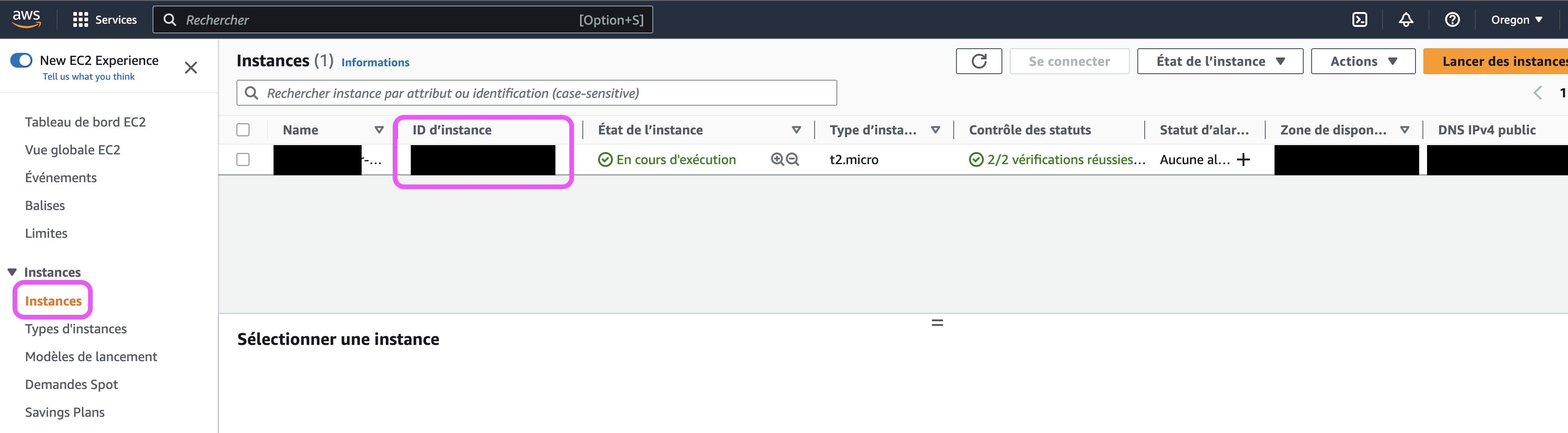
Task: Toggle the New EC2 Experience switch
Action: point(22,60)
